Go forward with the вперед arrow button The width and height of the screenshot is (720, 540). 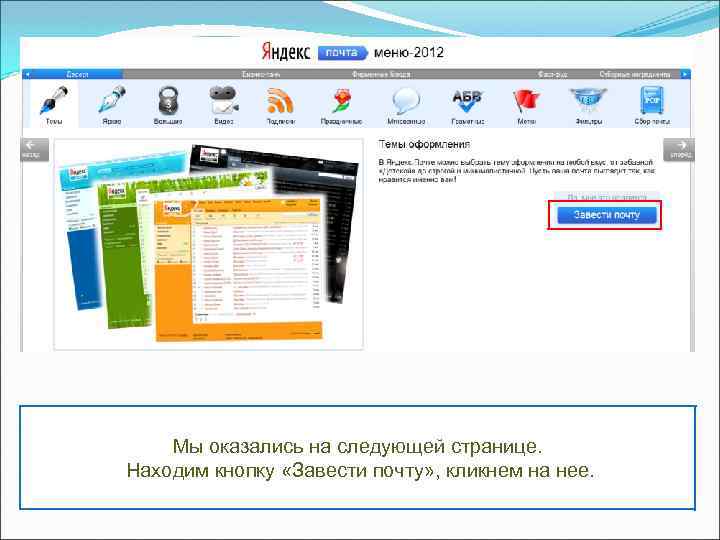click(x=679, y=149)
